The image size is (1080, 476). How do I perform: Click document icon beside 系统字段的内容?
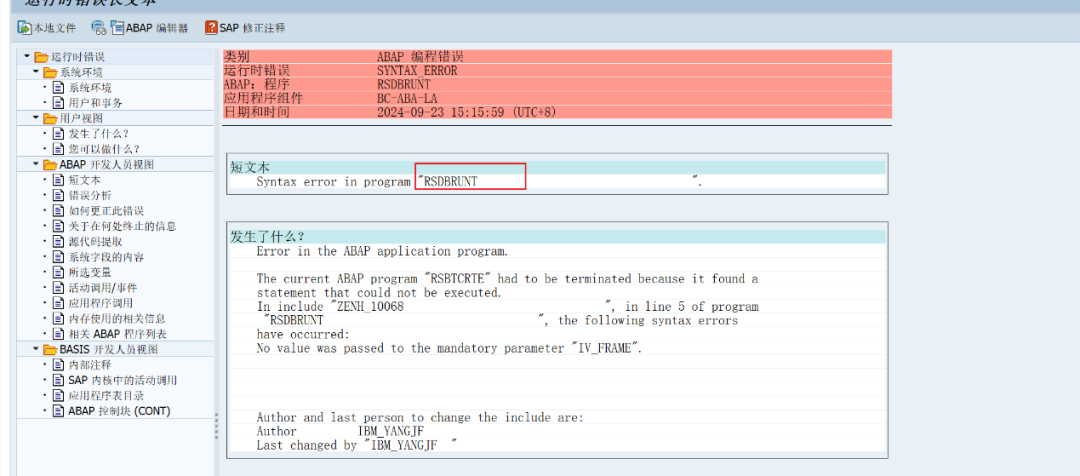click(58, 256)
